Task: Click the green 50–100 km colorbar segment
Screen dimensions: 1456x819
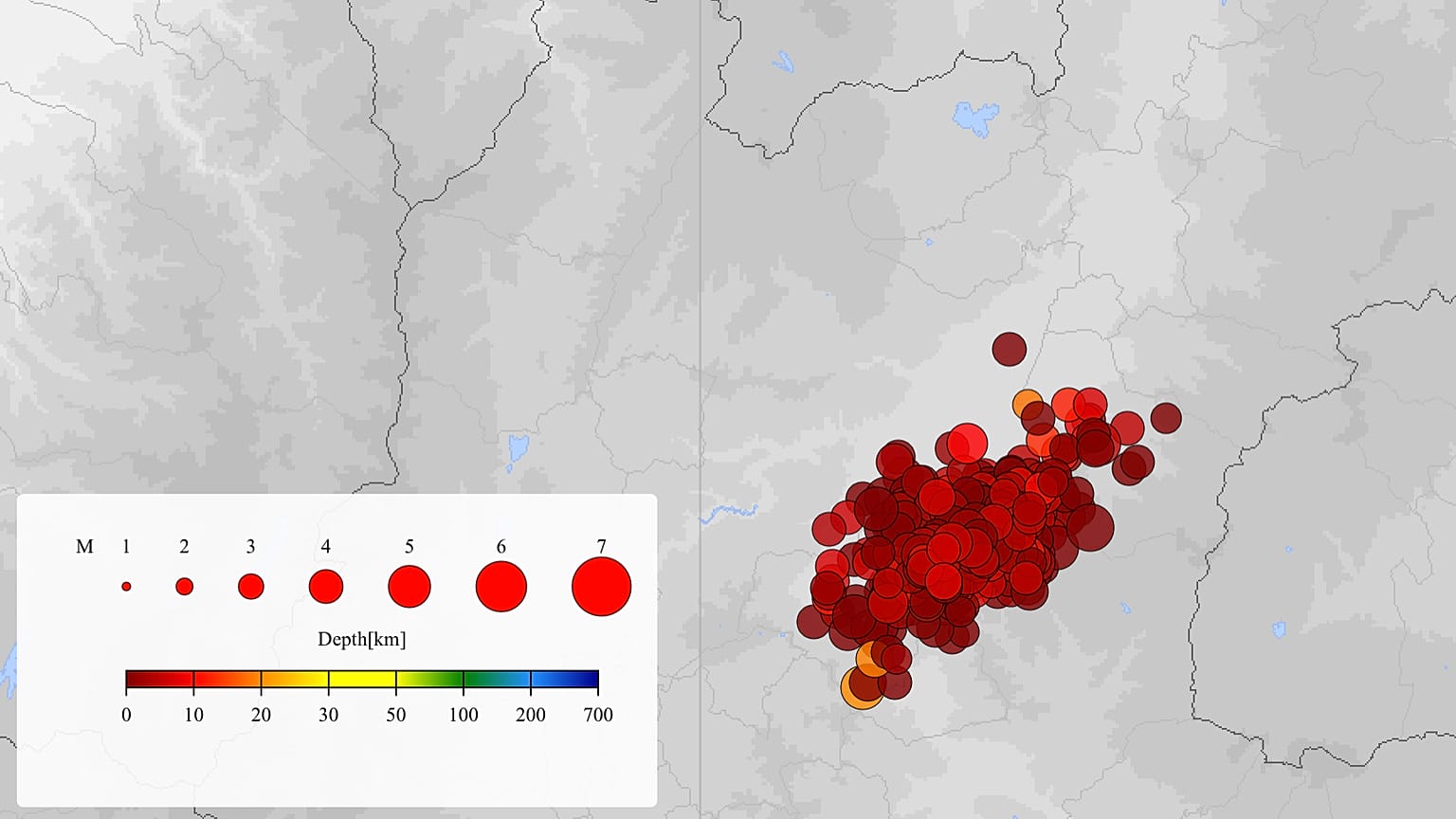Action: click(x=429, y=679)
